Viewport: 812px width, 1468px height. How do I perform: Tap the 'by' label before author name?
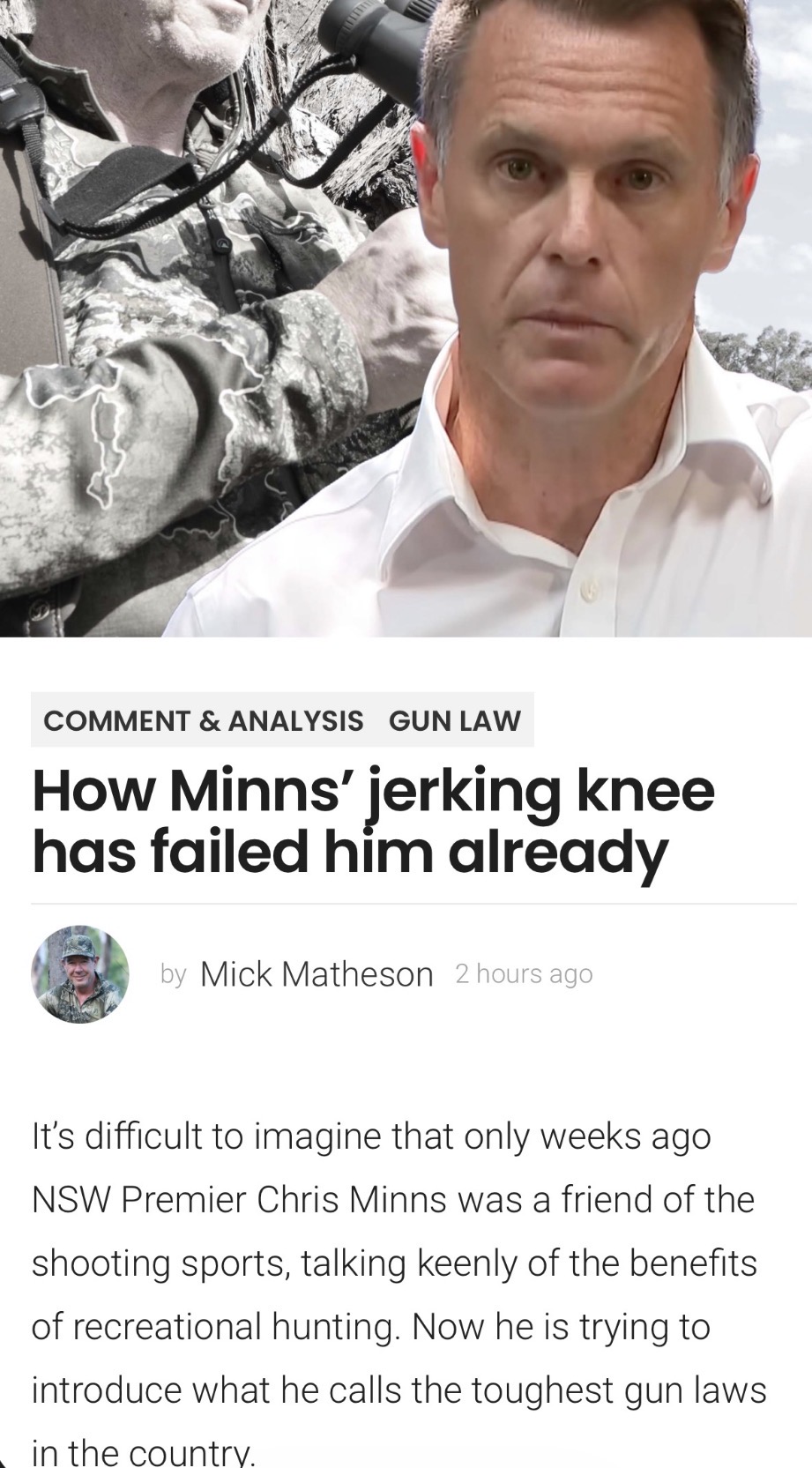pyautogui.click(x=174, y=975)
